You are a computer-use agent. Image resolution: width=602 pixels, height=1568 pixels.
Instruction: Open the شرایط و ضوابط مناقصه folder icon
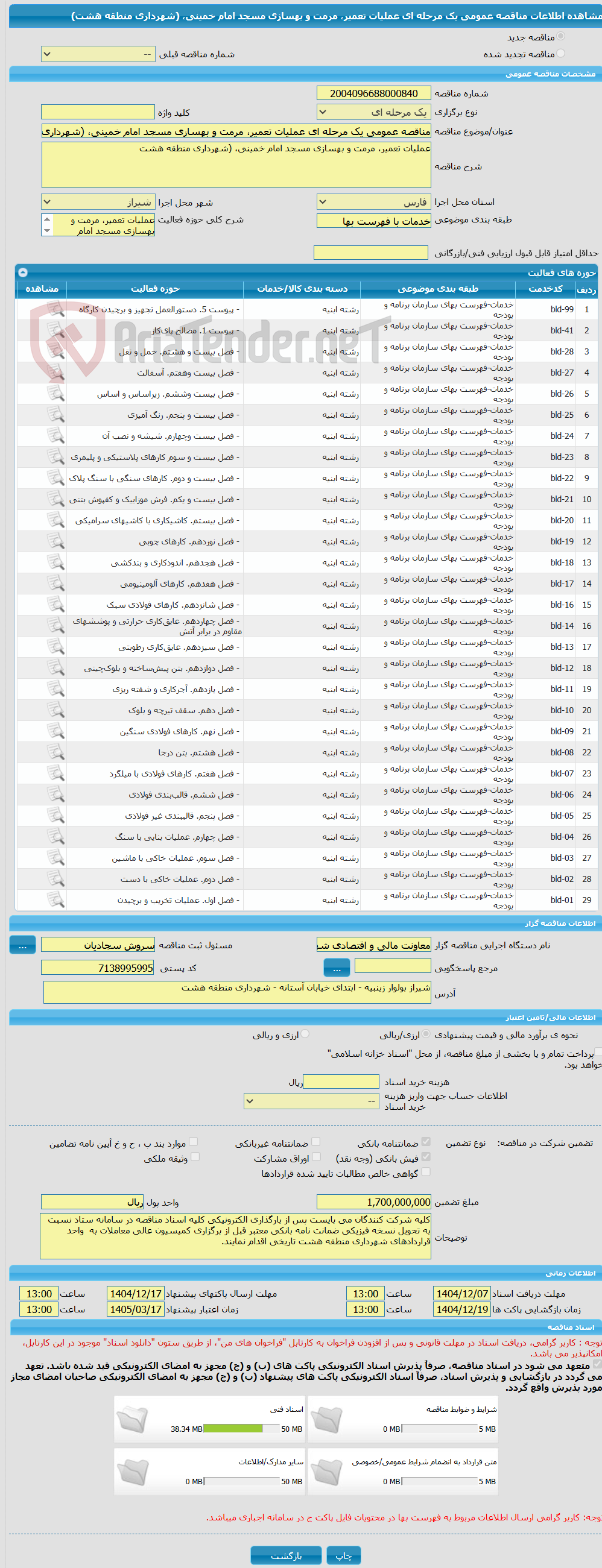click(326, 1420)
